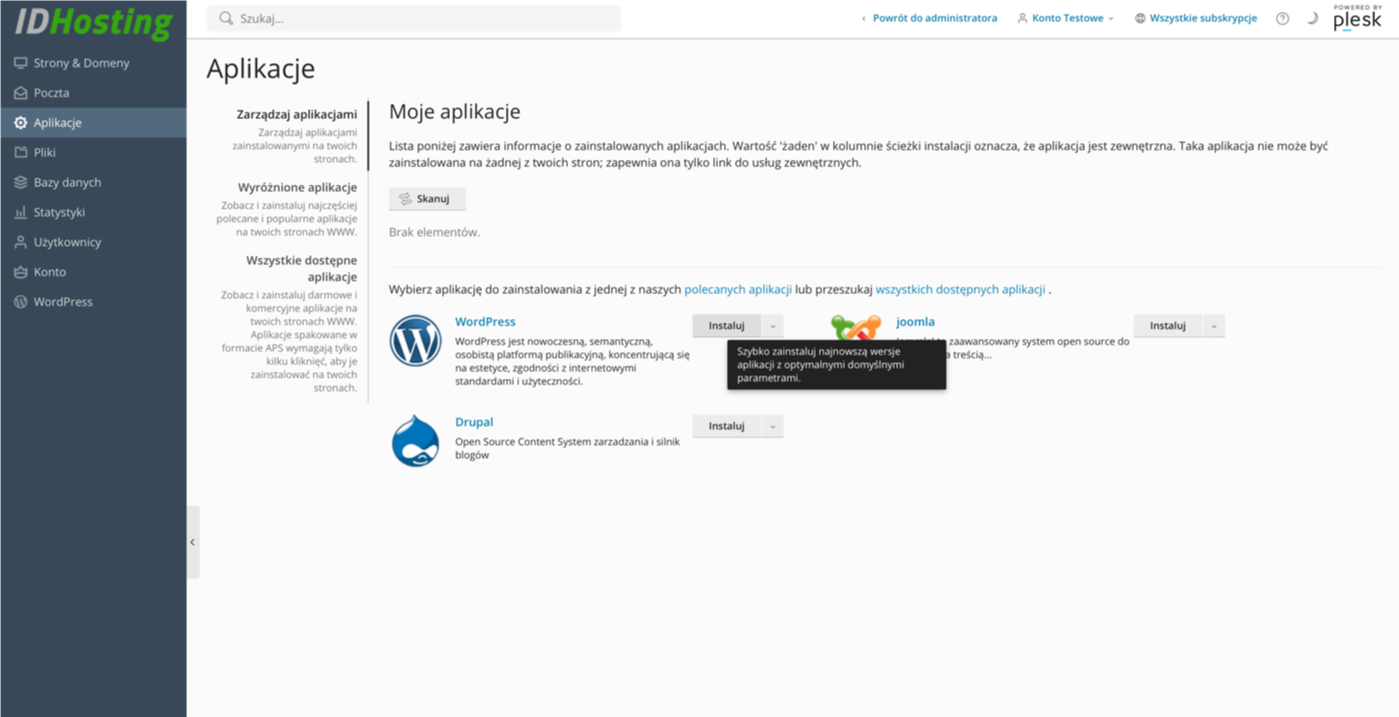Install Joomla with Instaluj button
Image resolution: width=1399 pixels, height=717 pixels.
coord(1168,326)
